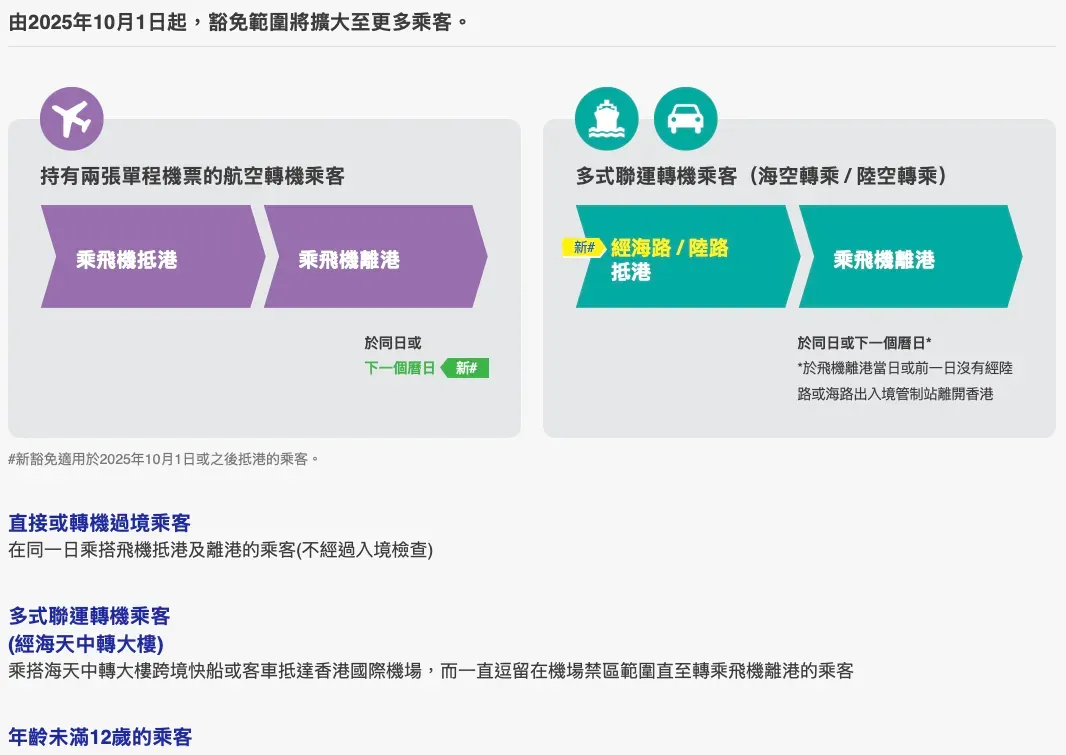This screenshot has width=1066, height=755.
Task: Click the bold text 於同日或下一個曆日*
Action: point(864,343)
